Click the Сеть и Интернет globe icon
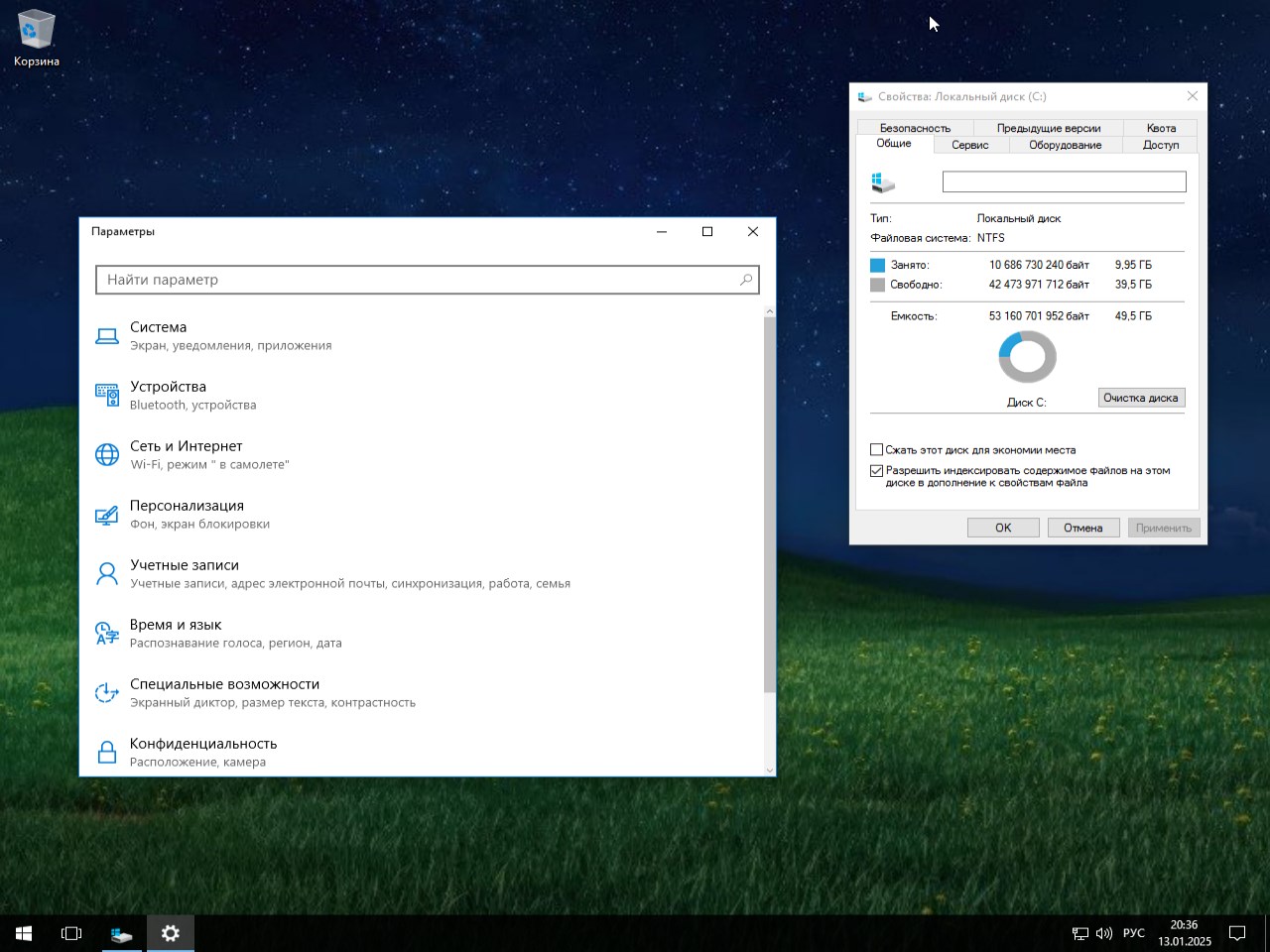The image size is (1270, 952). [x=106, y=455]
